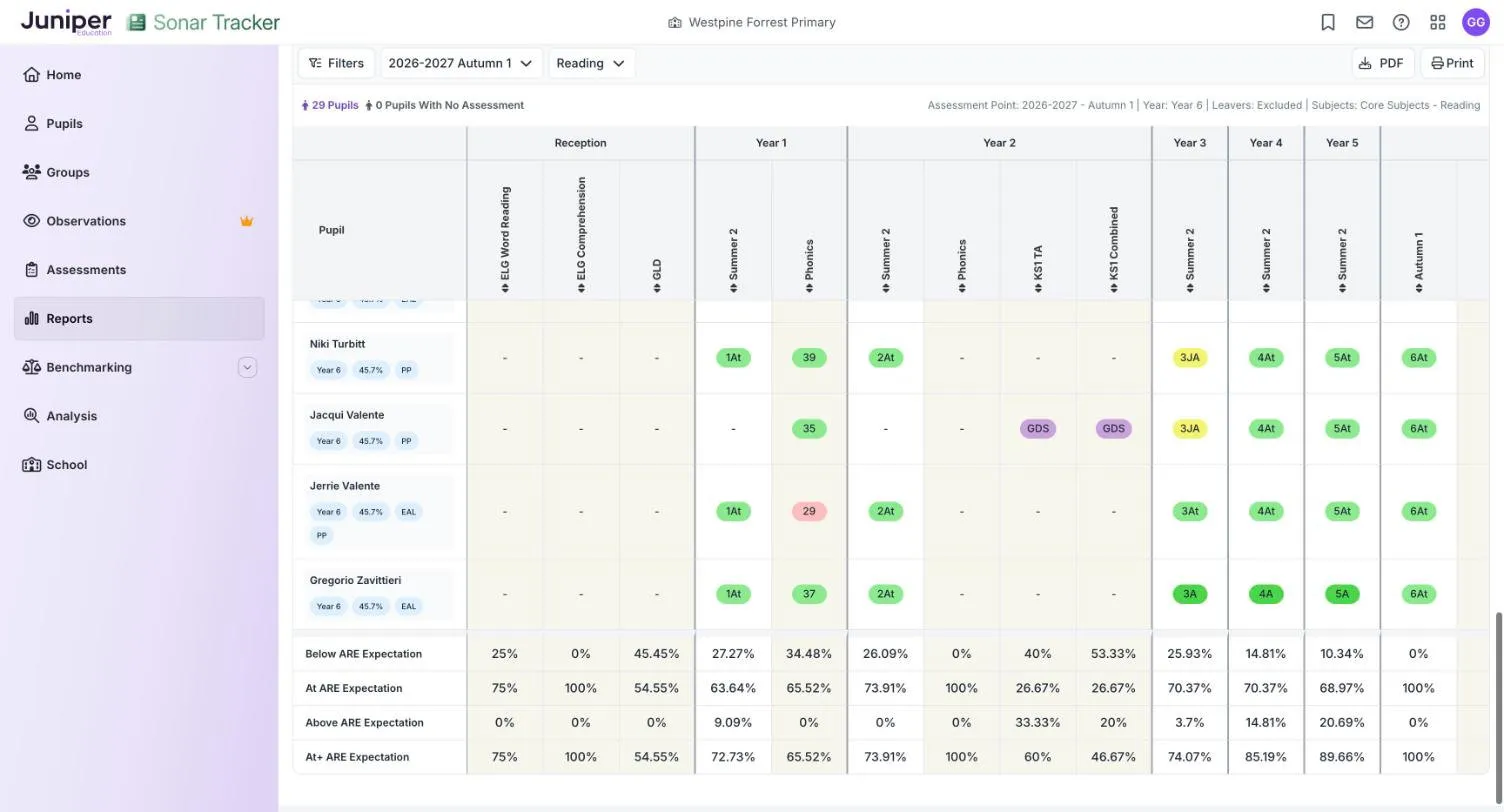
Task: Sort by Autumn 1 column arrows
Action: coord(1418,288)
